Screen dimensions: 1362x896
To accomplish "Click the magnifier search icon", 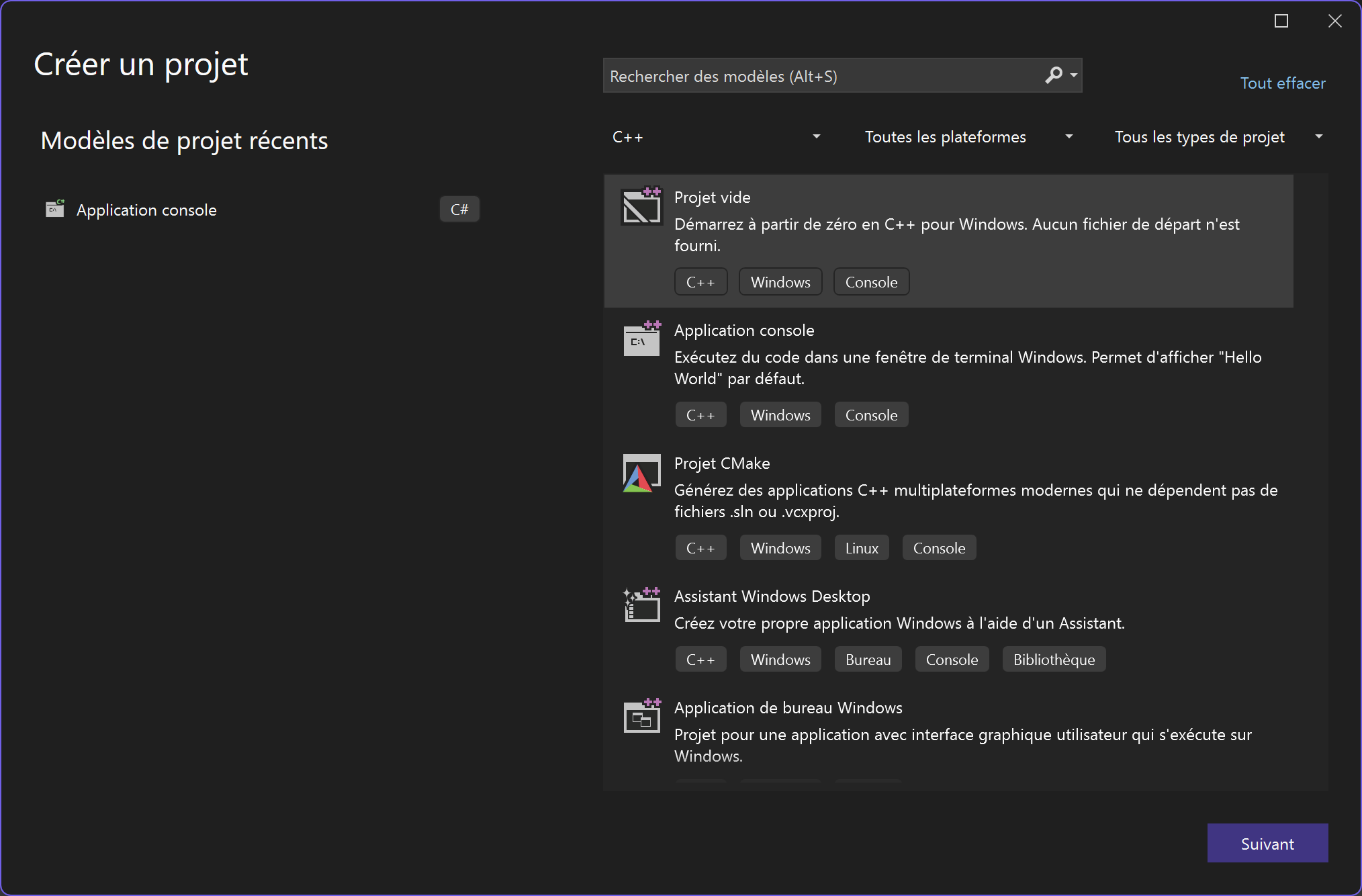I will [1053, 75].
